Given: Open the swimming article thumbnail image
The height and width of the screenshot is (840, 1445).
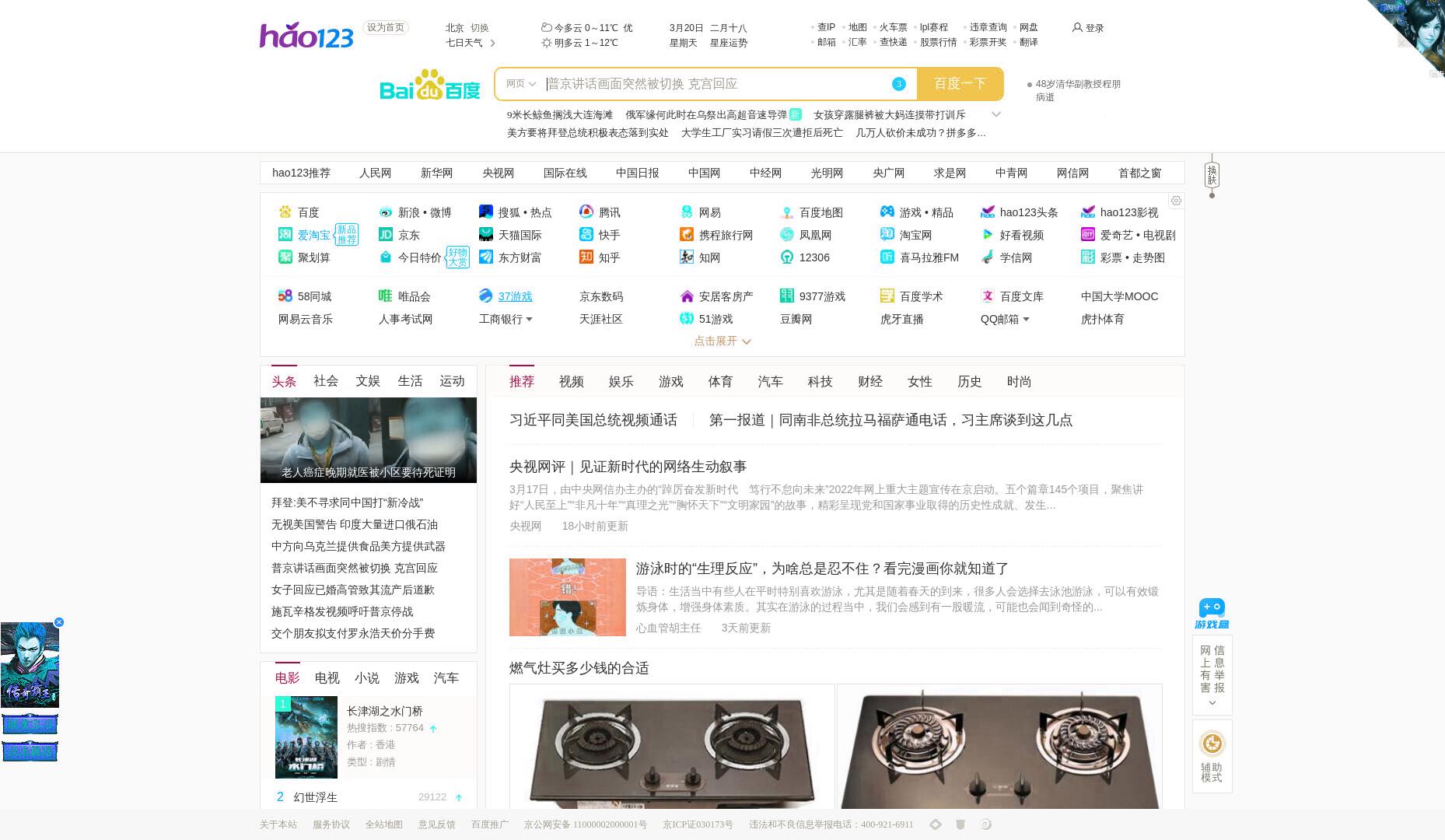Looking at the screenshot, I should pos(568,597).
